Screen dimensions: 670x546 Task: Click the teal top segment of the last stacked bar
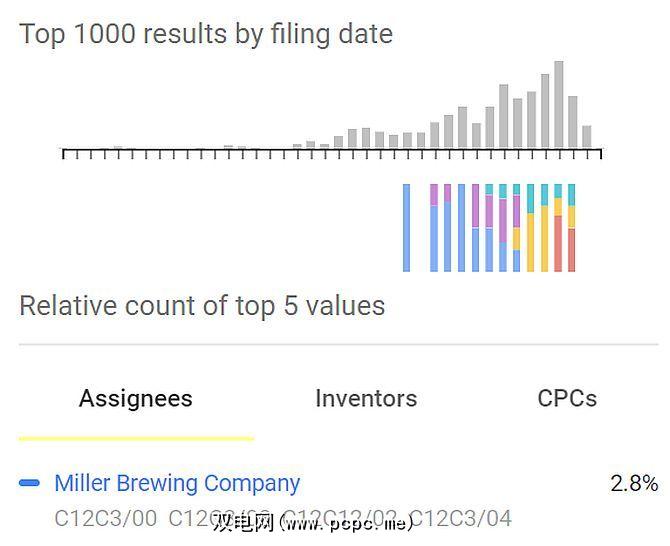[x=572, y=194]
